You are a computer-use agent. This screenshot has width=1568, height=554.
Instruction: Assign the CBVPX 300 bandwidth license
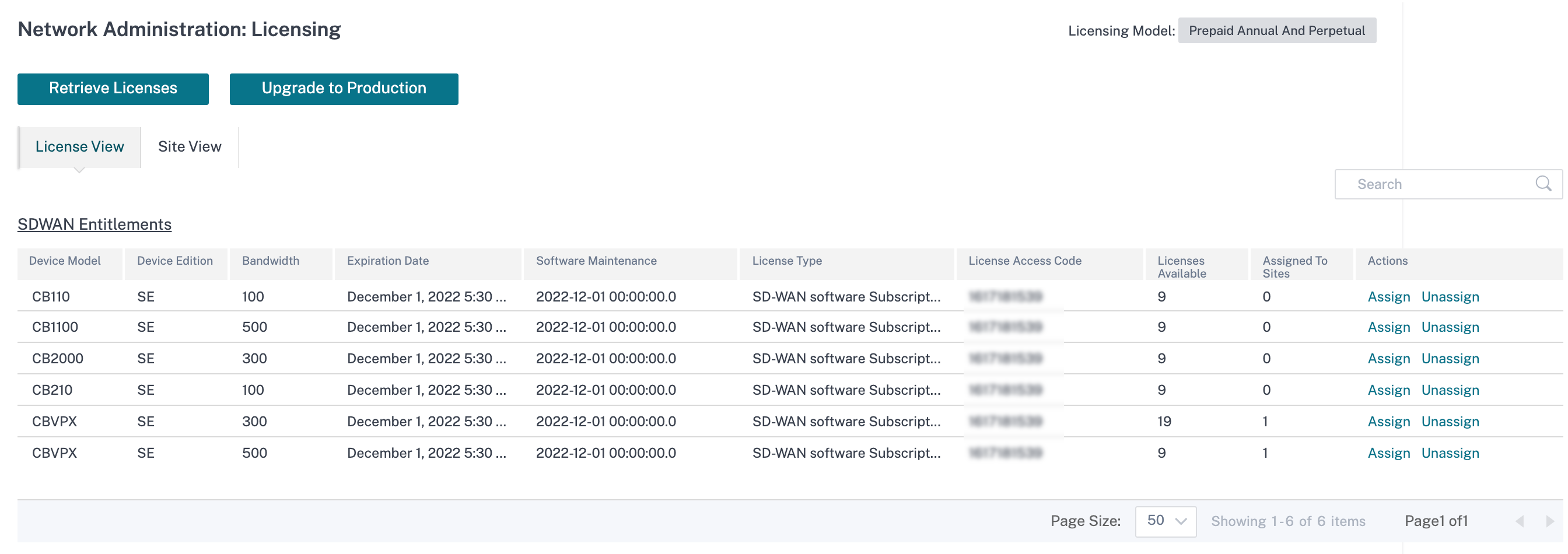(x=1388, y=423)
